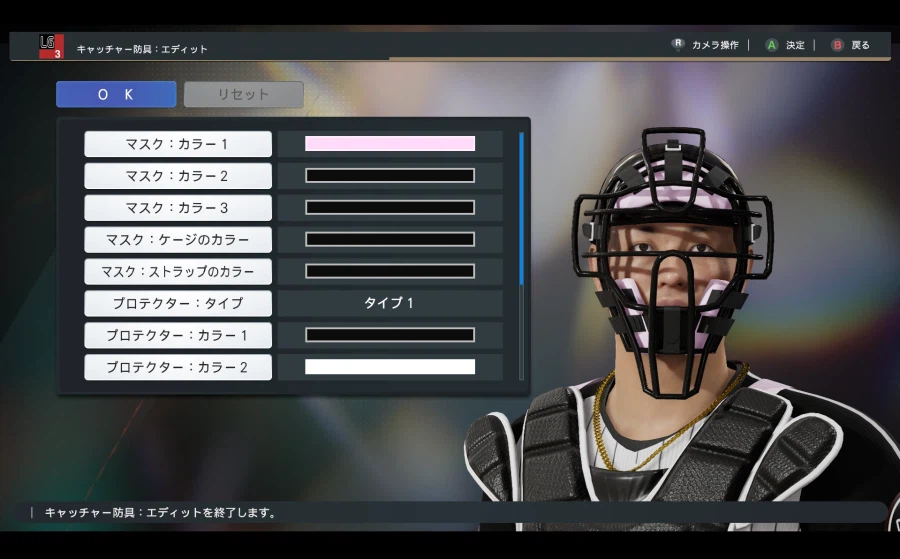
Task: Click the 戻る back label
Action: 860,45
